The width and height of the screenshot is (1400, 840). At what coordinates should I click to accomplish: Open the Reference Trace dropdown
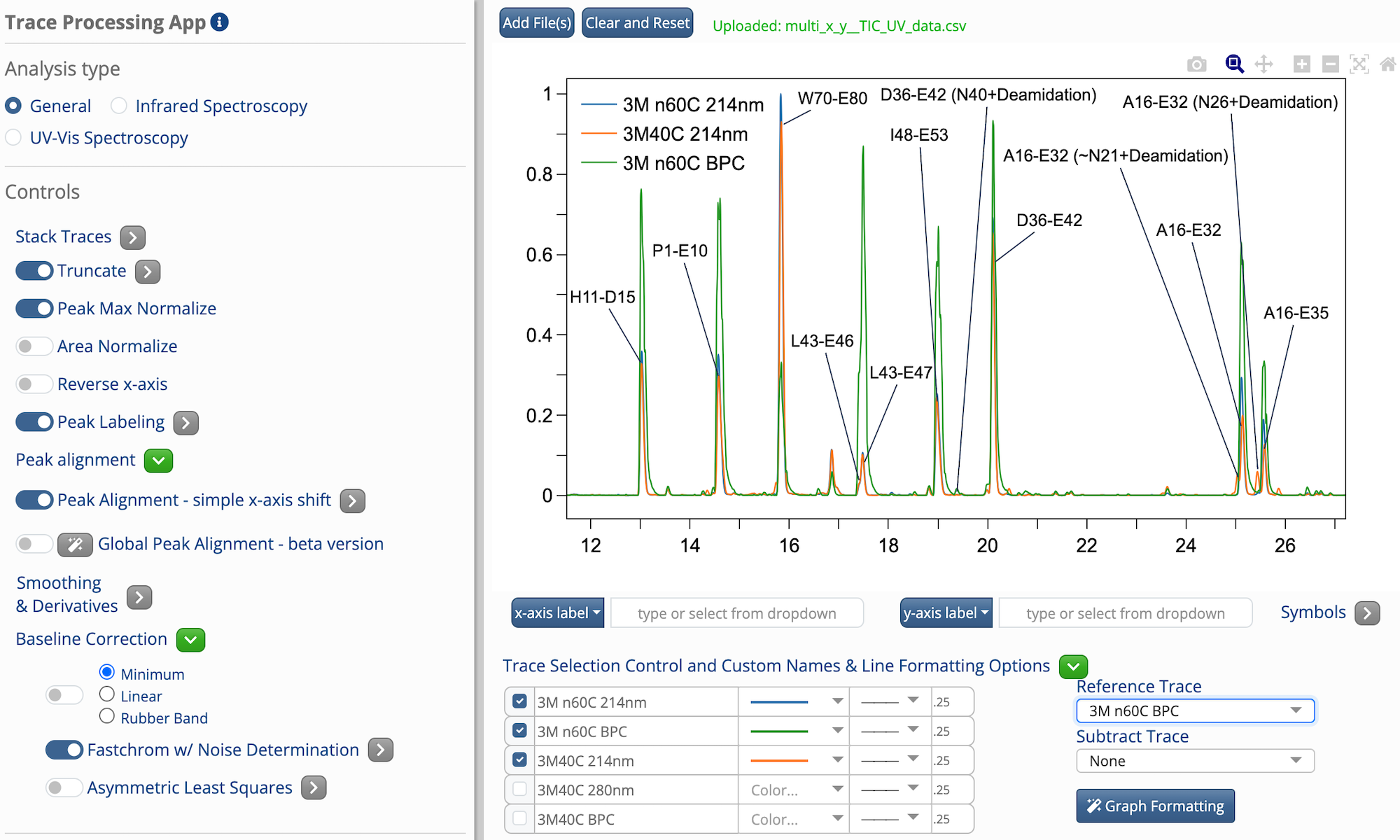click(x=1195, y=711)
